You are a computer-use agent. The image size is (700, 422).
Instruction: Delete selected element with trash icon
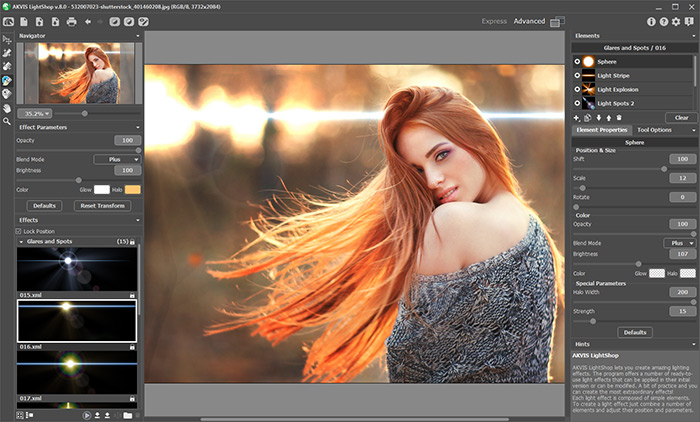[619, 118]
